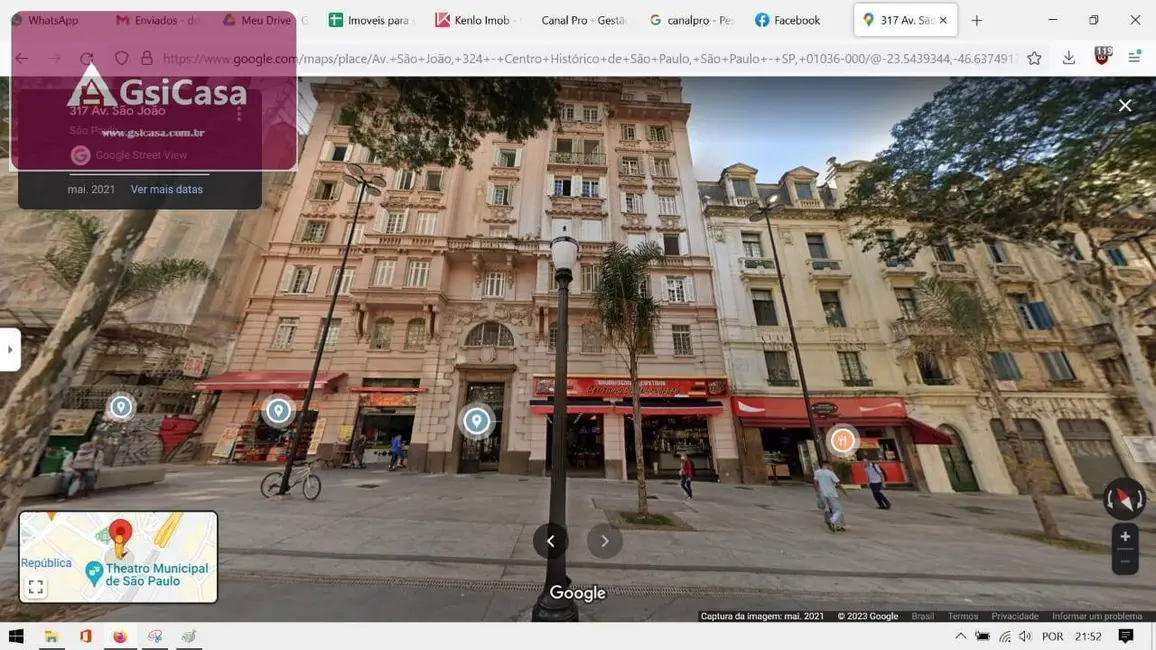This screenshot has height=650, width=1156.
Task: Open Ver mais datas link
Action: (167, 189)
